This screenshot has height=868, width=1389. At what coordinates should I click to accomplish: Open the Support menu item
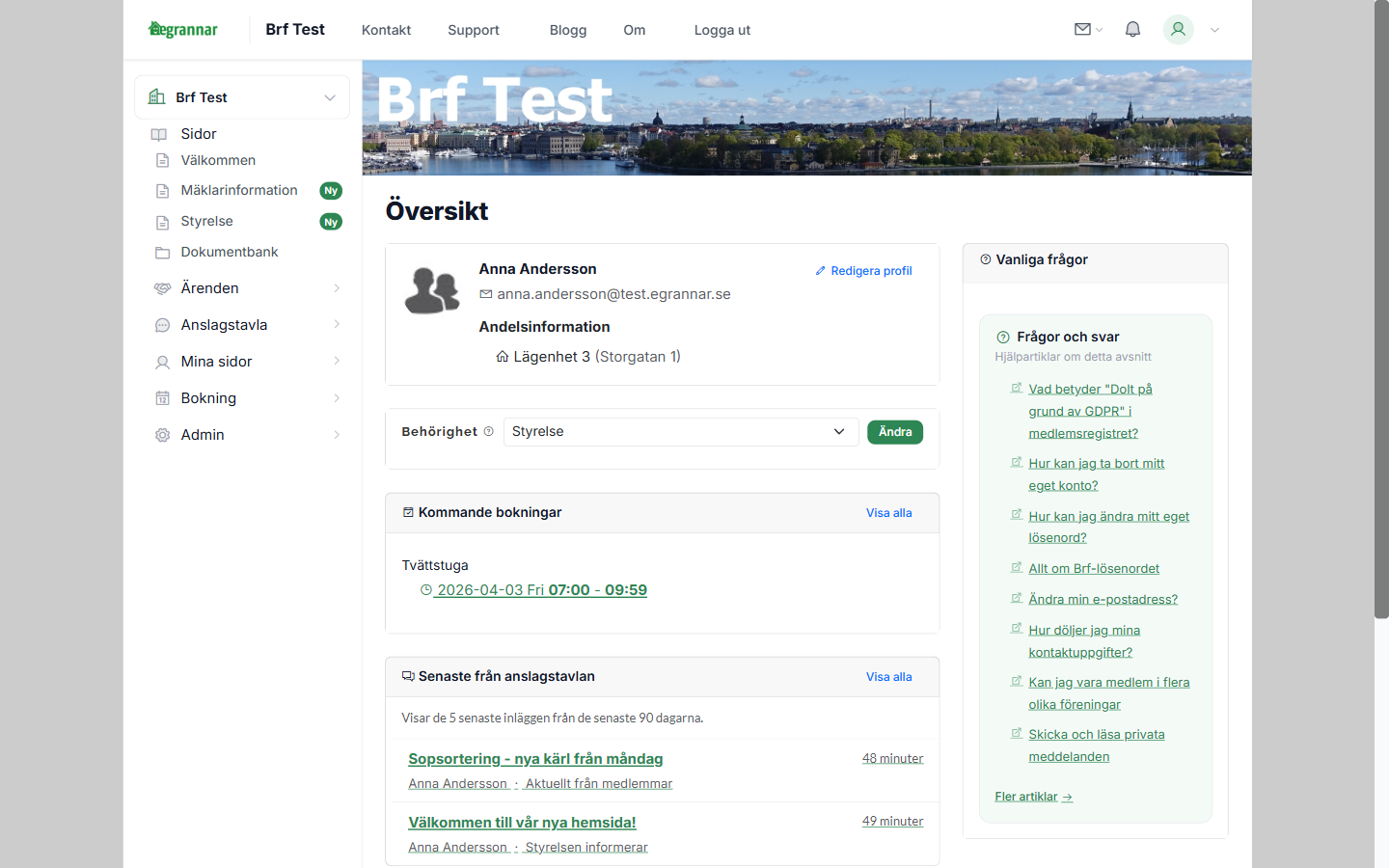pos(474,30)
